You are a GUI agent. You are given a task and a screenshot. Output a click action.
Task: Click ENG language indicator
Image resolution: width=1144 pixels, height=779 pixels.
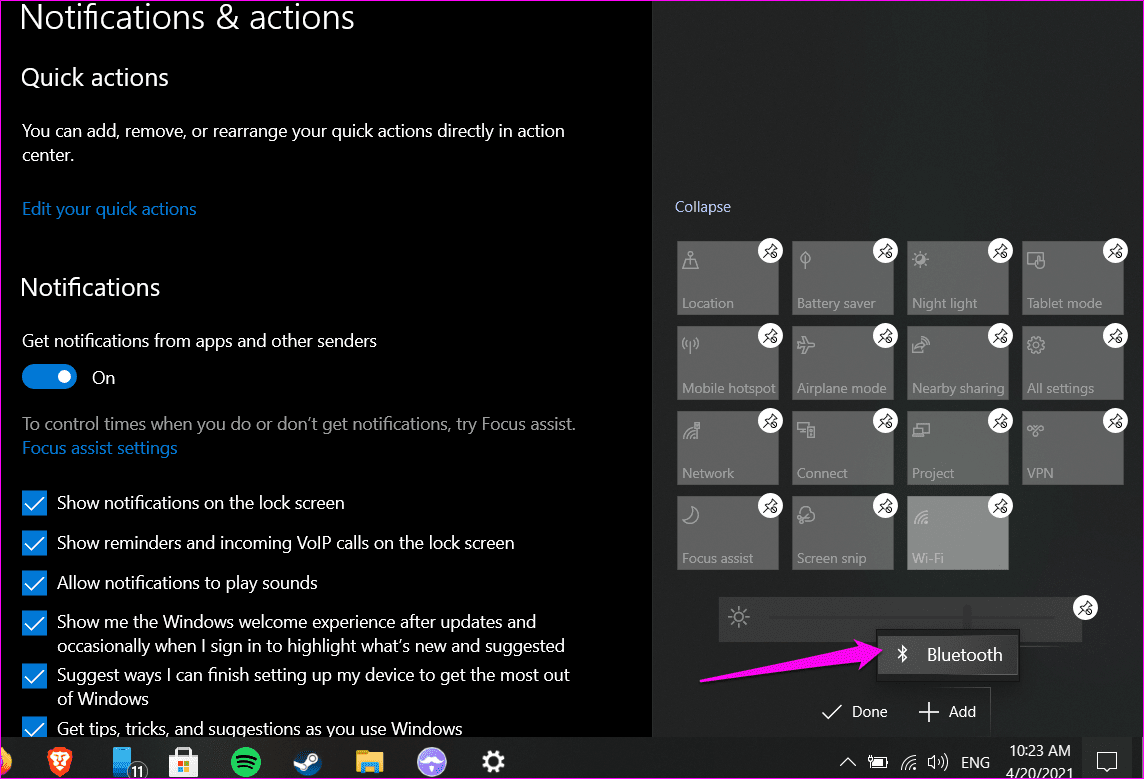tap(975, 762)
